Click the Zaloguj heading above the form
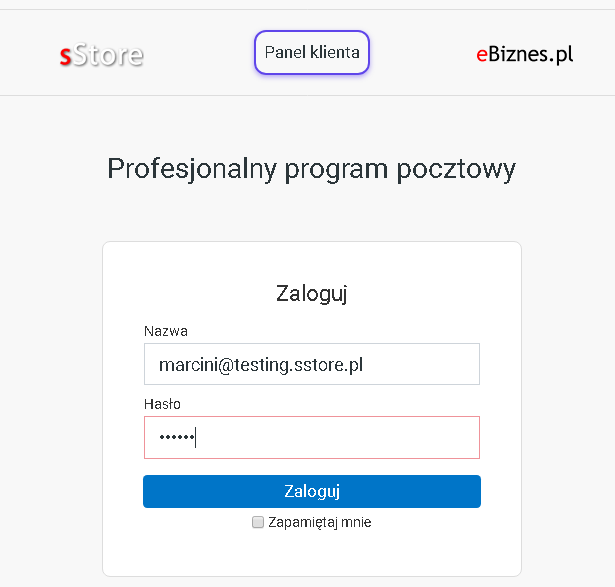Screen dimensions: 615x587 click(x=312, y=294)
